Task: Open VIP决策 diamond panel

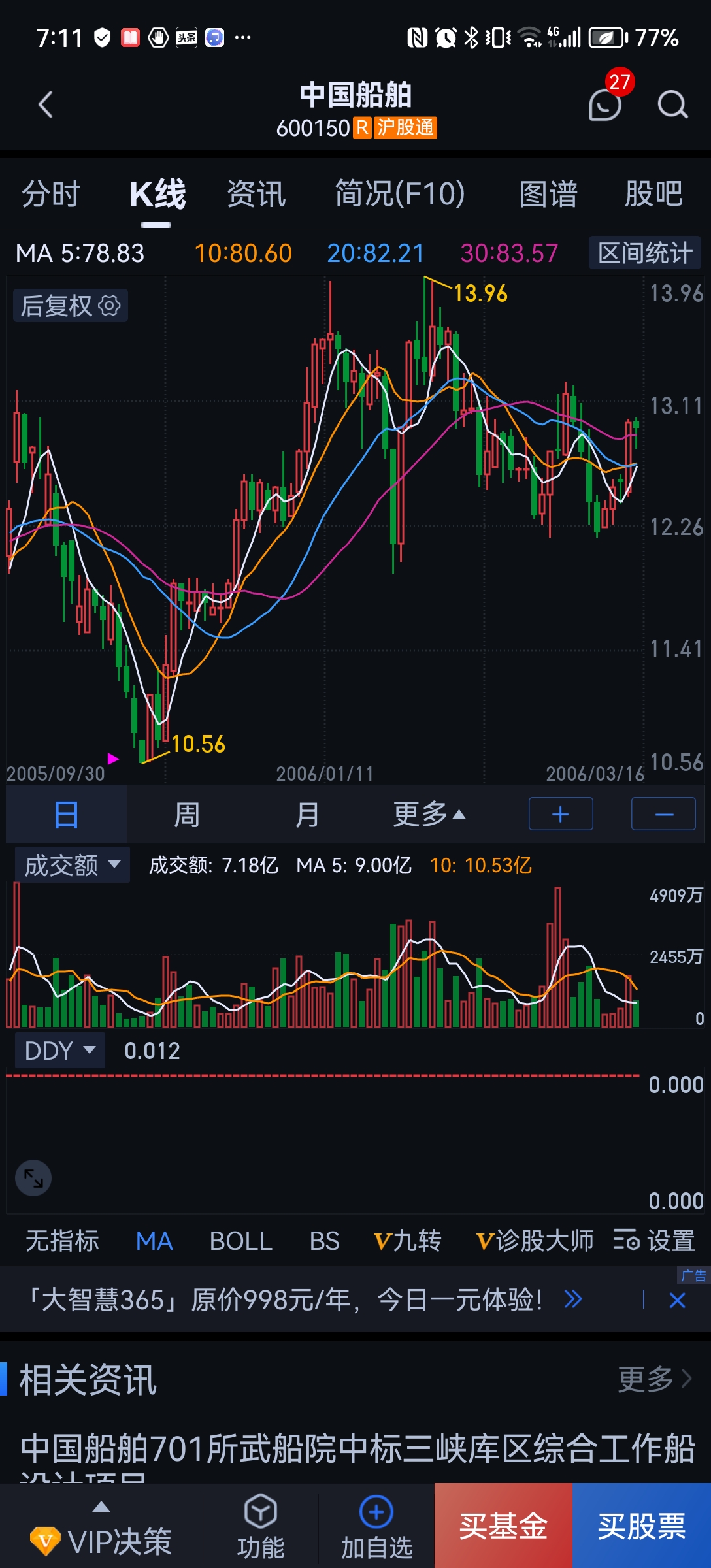Action: (x=101, y=1527)
